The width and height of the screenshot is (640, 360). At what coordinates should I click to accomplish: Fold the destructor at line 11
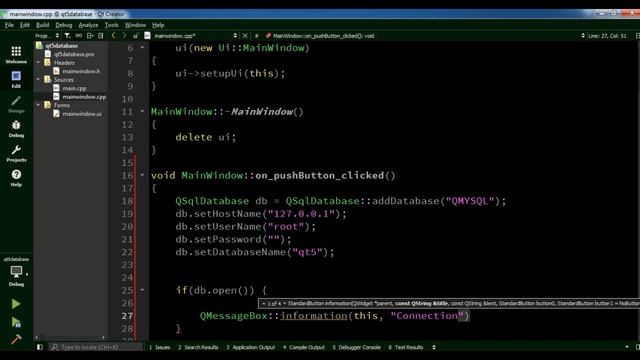142,111
